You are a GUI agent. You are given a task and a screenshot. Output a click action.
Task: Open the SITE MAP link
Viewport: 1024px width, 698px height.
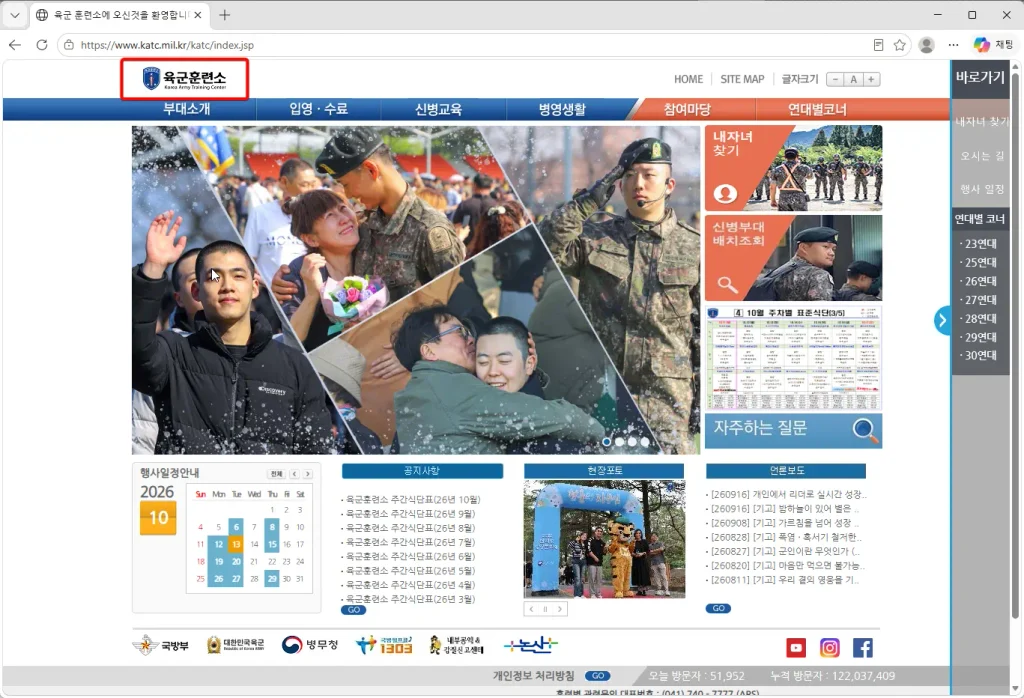pos(742,79)
